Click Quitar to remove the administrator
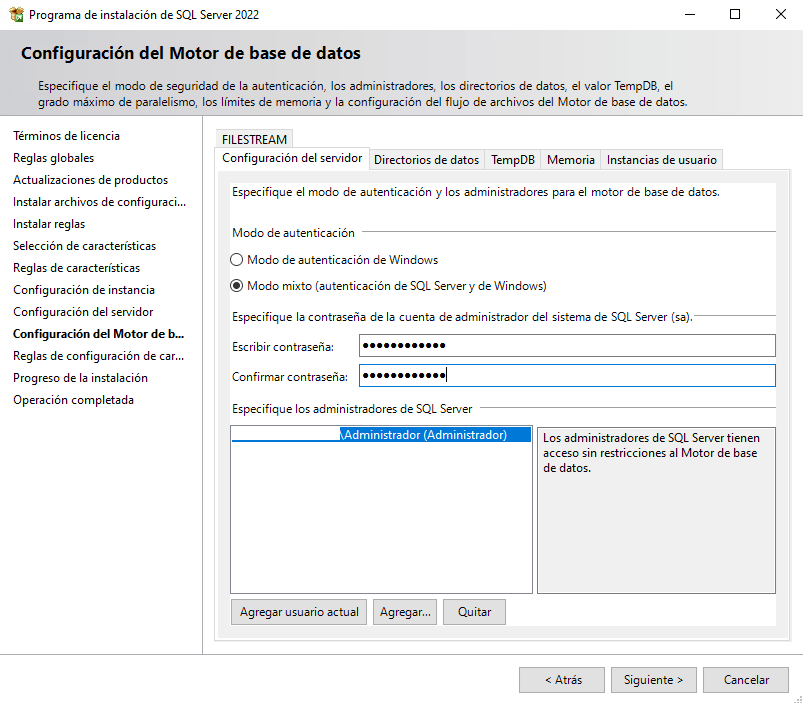Image resolution: width=803 pixels, height=703 pixels. point(475,612)
